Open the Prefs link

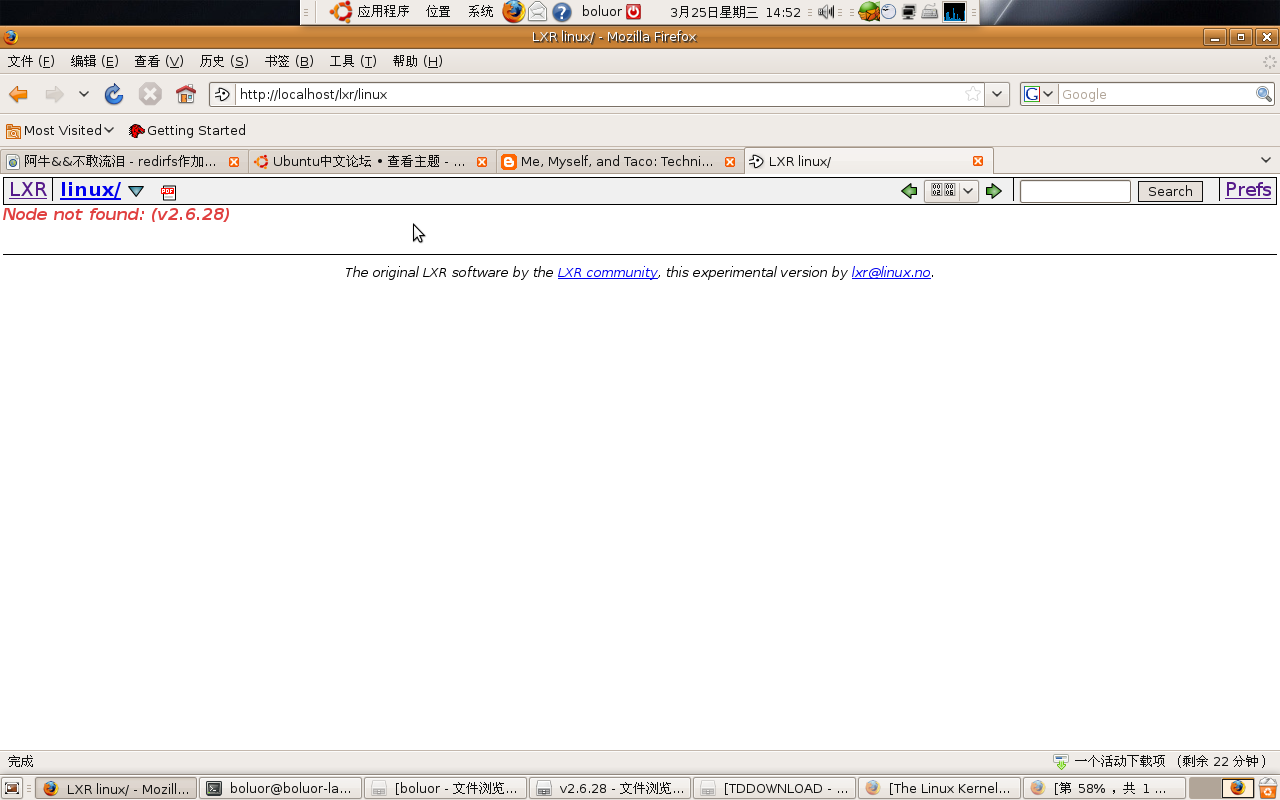pyautogui.click(x=1248, y=190)
